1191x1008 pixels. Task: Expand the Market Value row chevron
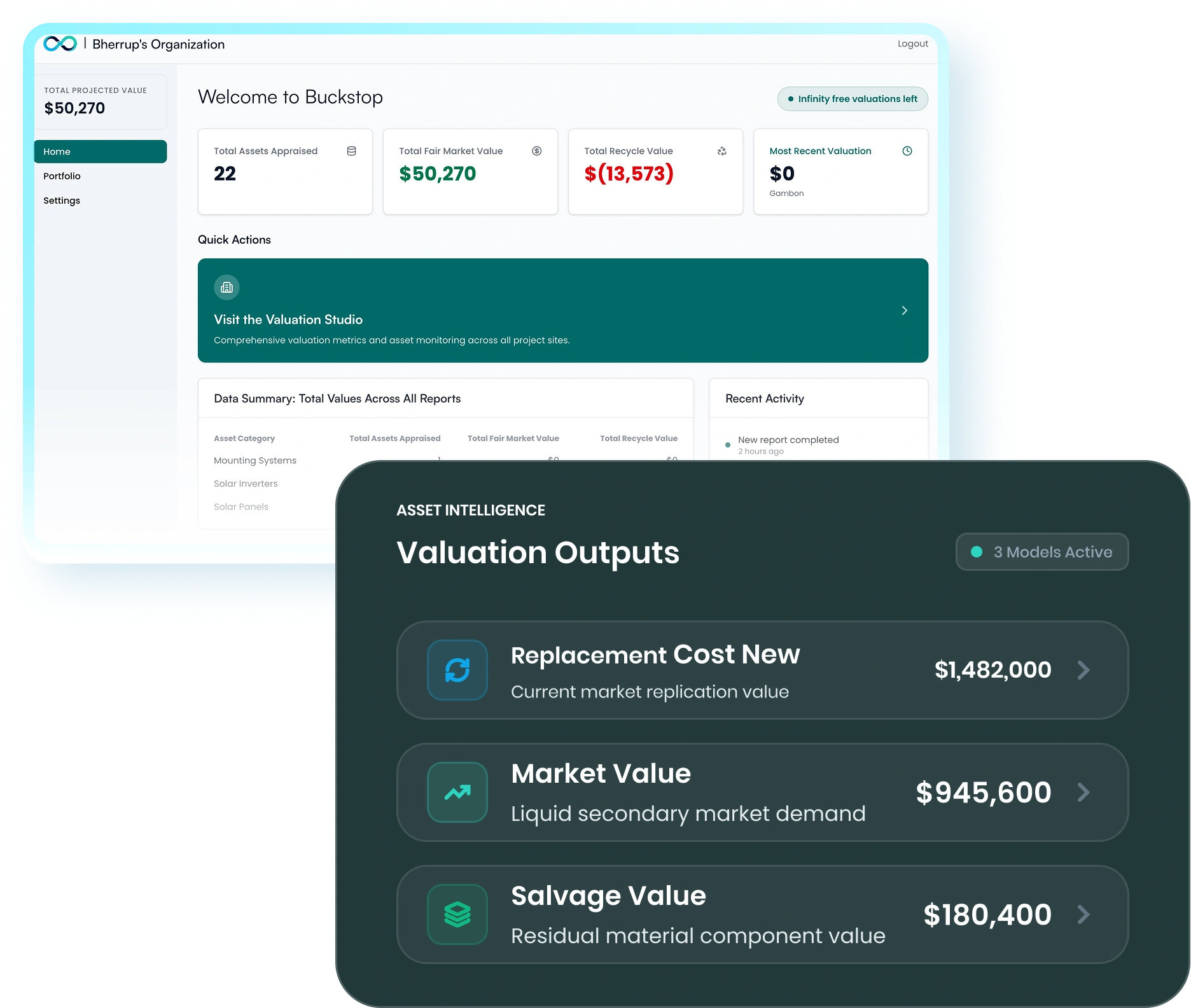1084,792
